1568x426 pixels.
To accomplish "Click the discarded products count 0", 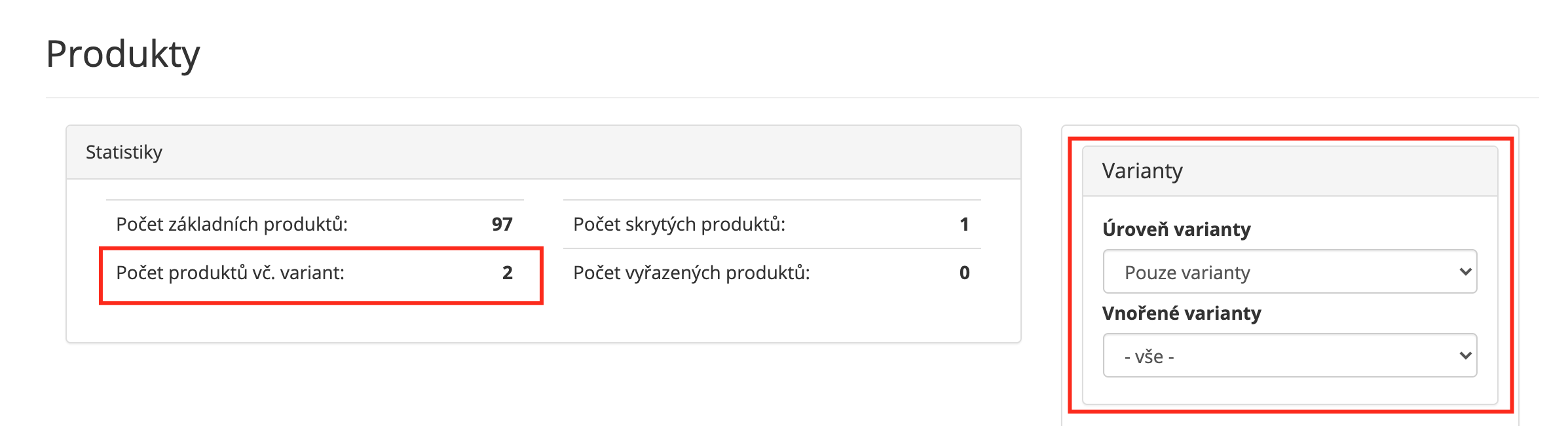I will [964, 273].
